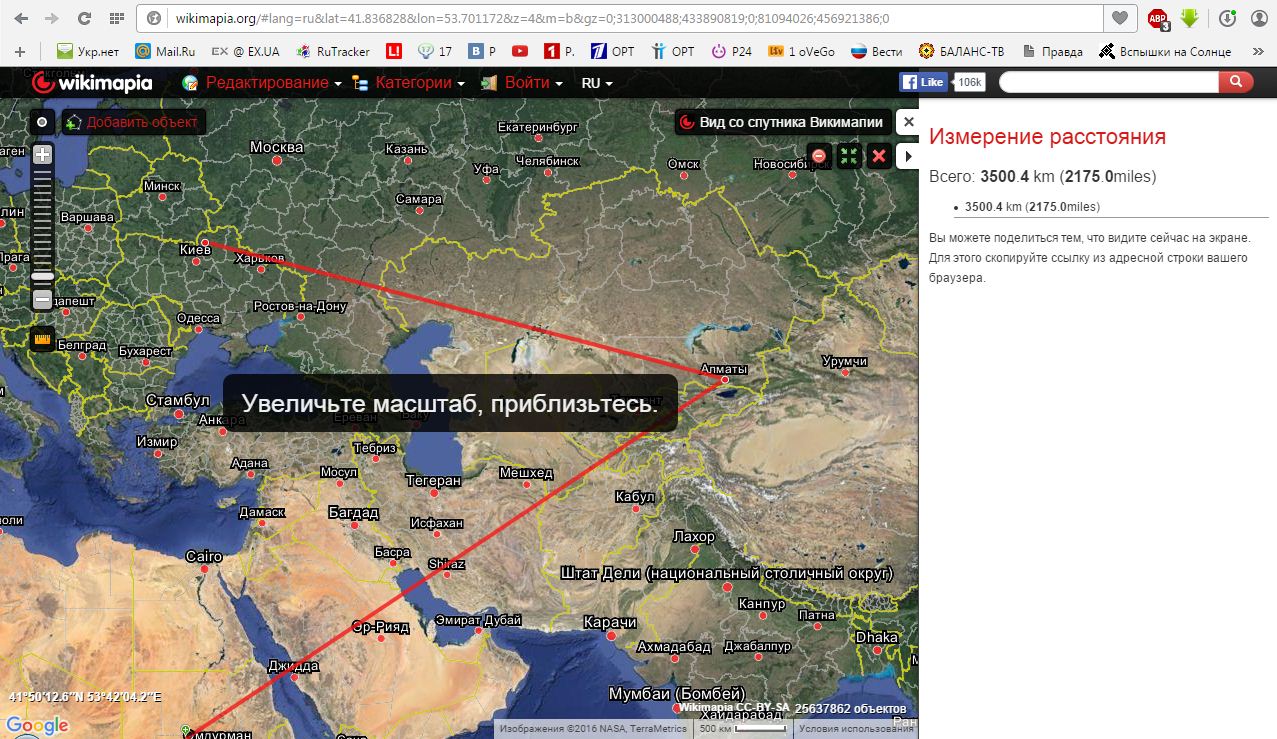The width and height of the screenshot is (1277, 739).
Task: Collapse the side panel with the arrow
Action: coord(908,155)
